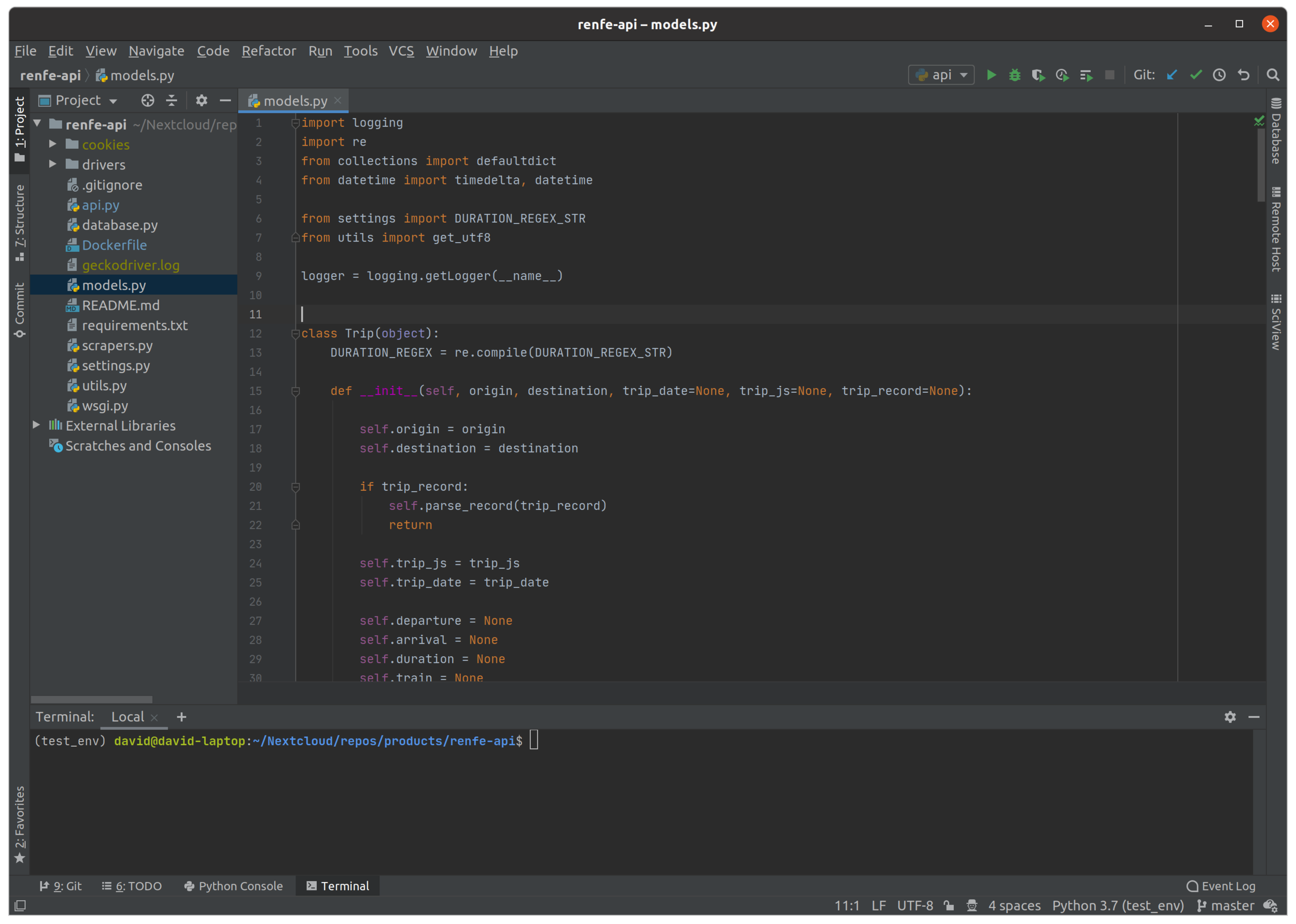The image size is (1296, 924).
Task: Click the Revert changes icon in toolbar
Action: 1243,75
